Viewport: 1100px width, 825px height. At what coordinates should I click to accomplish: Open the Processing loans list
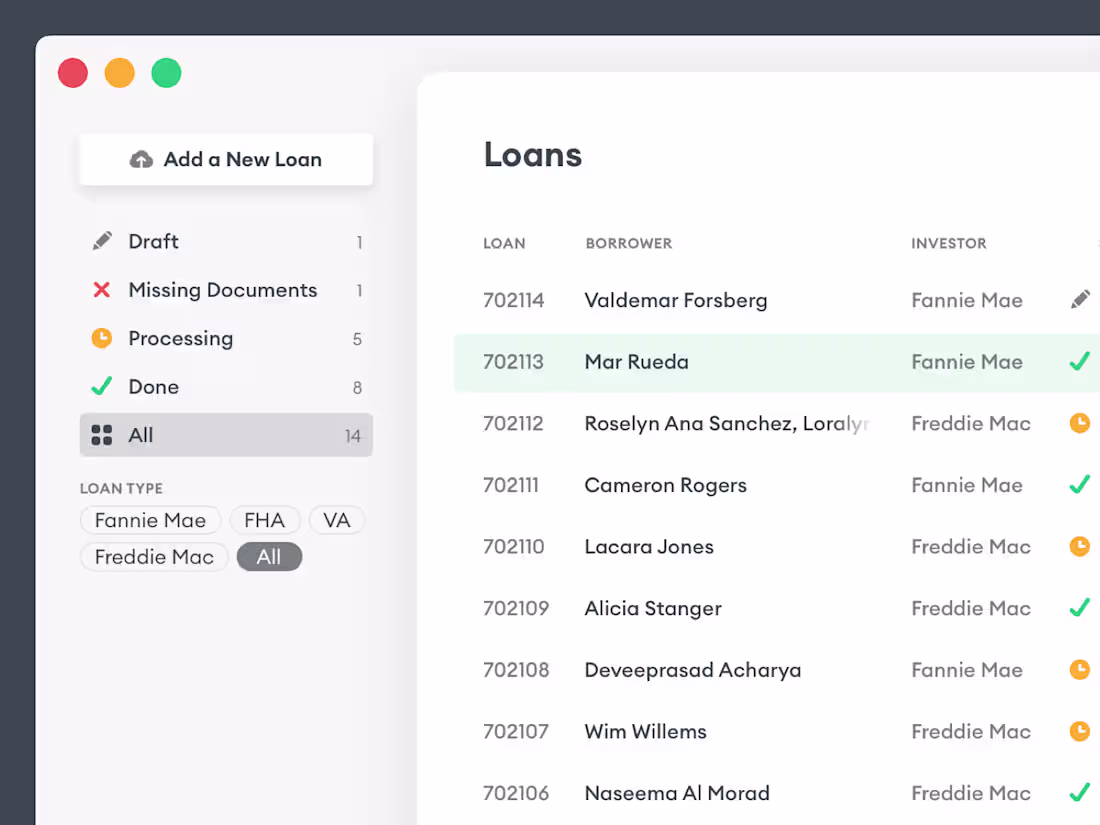181,339
